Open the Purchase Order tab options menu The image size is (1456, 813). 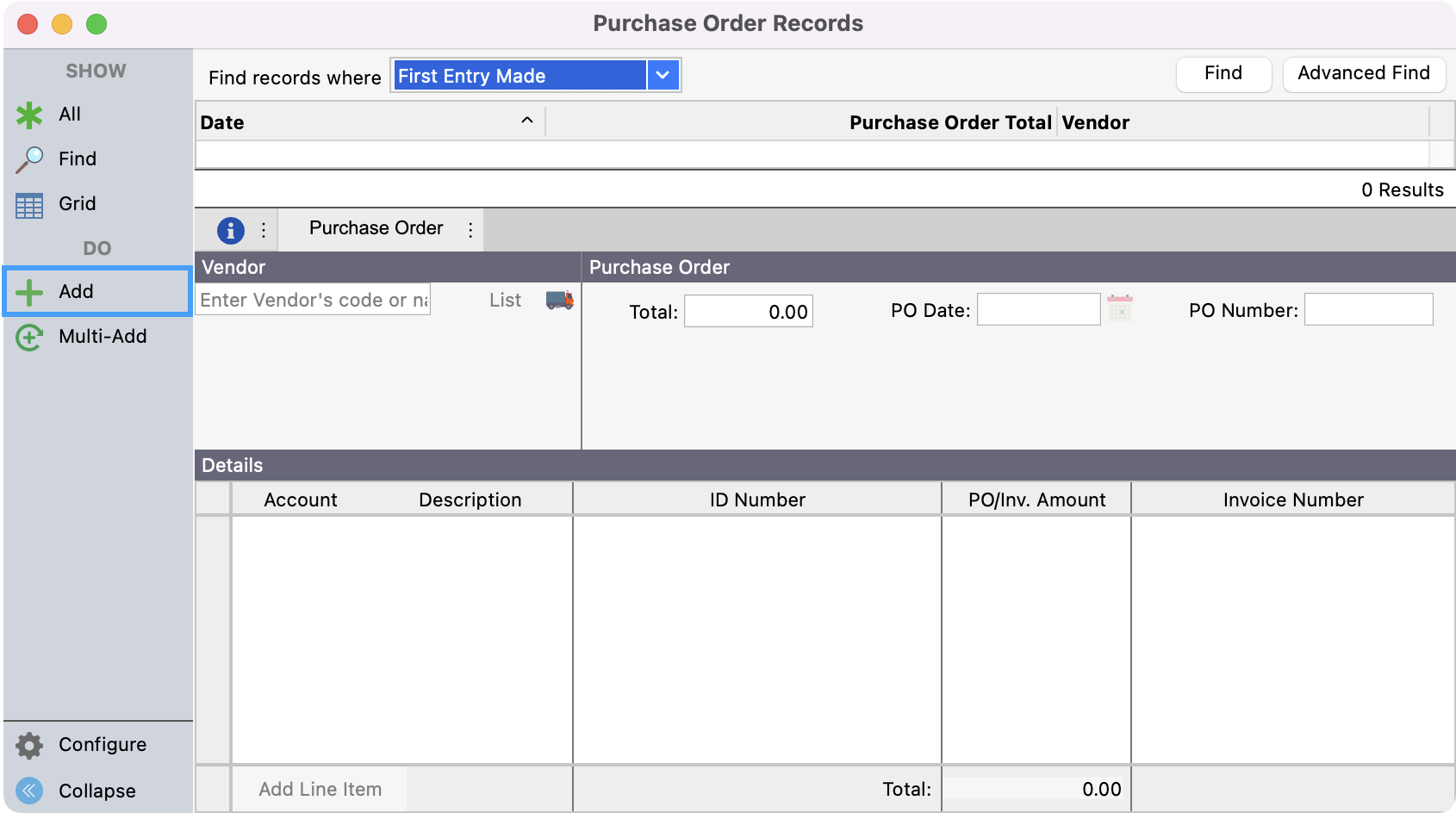[470, 230]
